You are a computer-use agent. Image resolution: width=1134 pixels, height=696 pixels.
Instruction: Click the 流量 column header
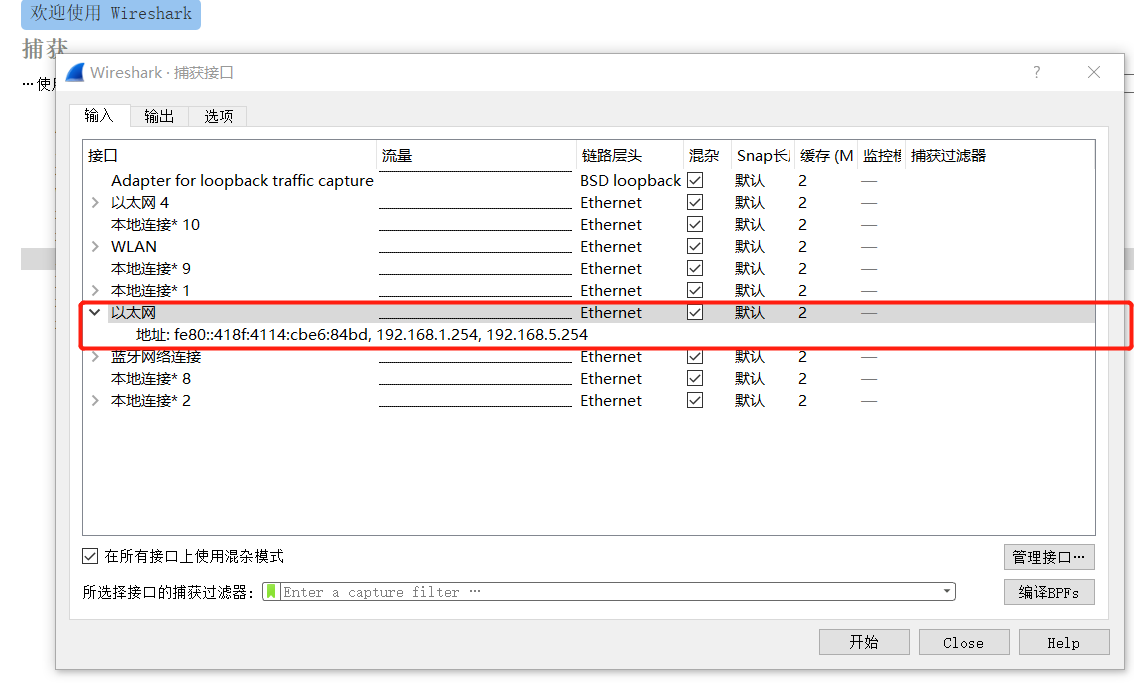click(x=476, y=156)
